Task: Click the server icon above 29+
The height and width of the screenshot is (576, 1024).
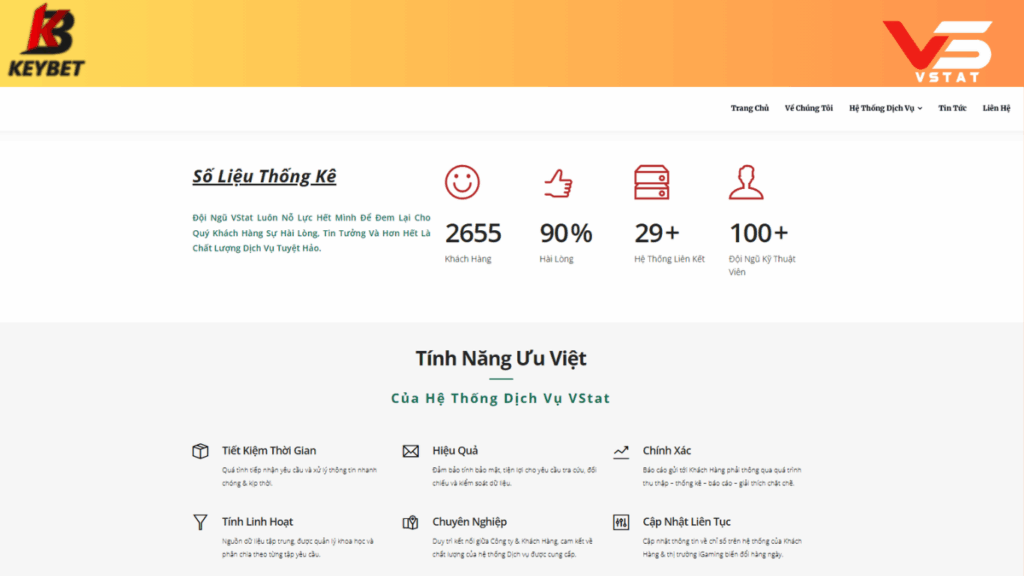Action: pyautogui.click(x=651, y=182)
